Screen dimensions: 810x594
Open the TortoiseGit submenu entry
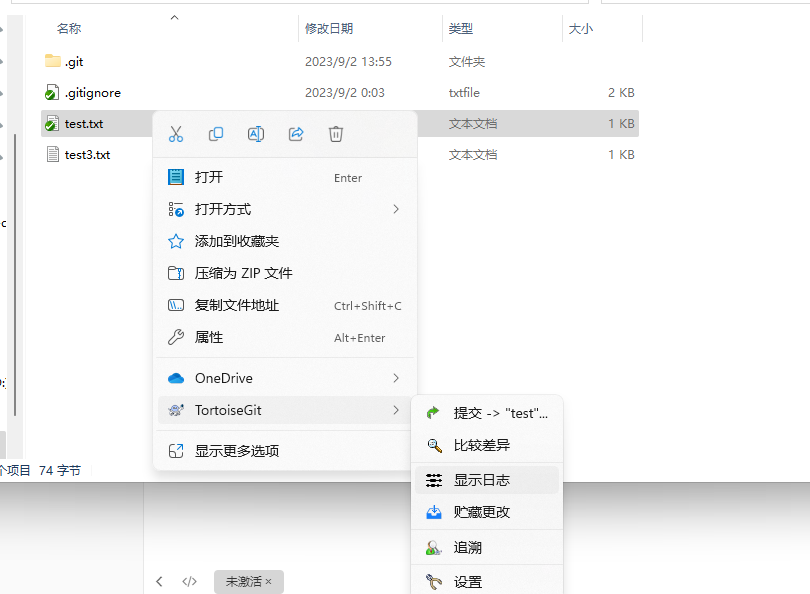click(x=285, y=410)
